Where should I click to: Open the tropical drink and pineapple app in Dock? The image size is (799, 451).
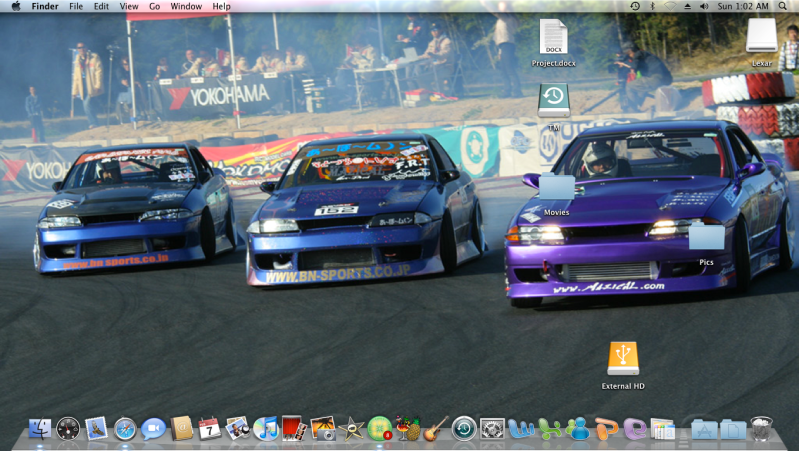(408, 428)
